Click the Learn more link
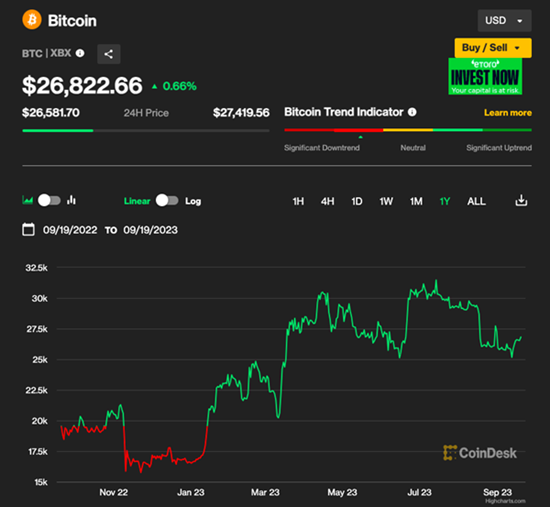The height and width of the screenshot is (507, 550). coord(508,113)
